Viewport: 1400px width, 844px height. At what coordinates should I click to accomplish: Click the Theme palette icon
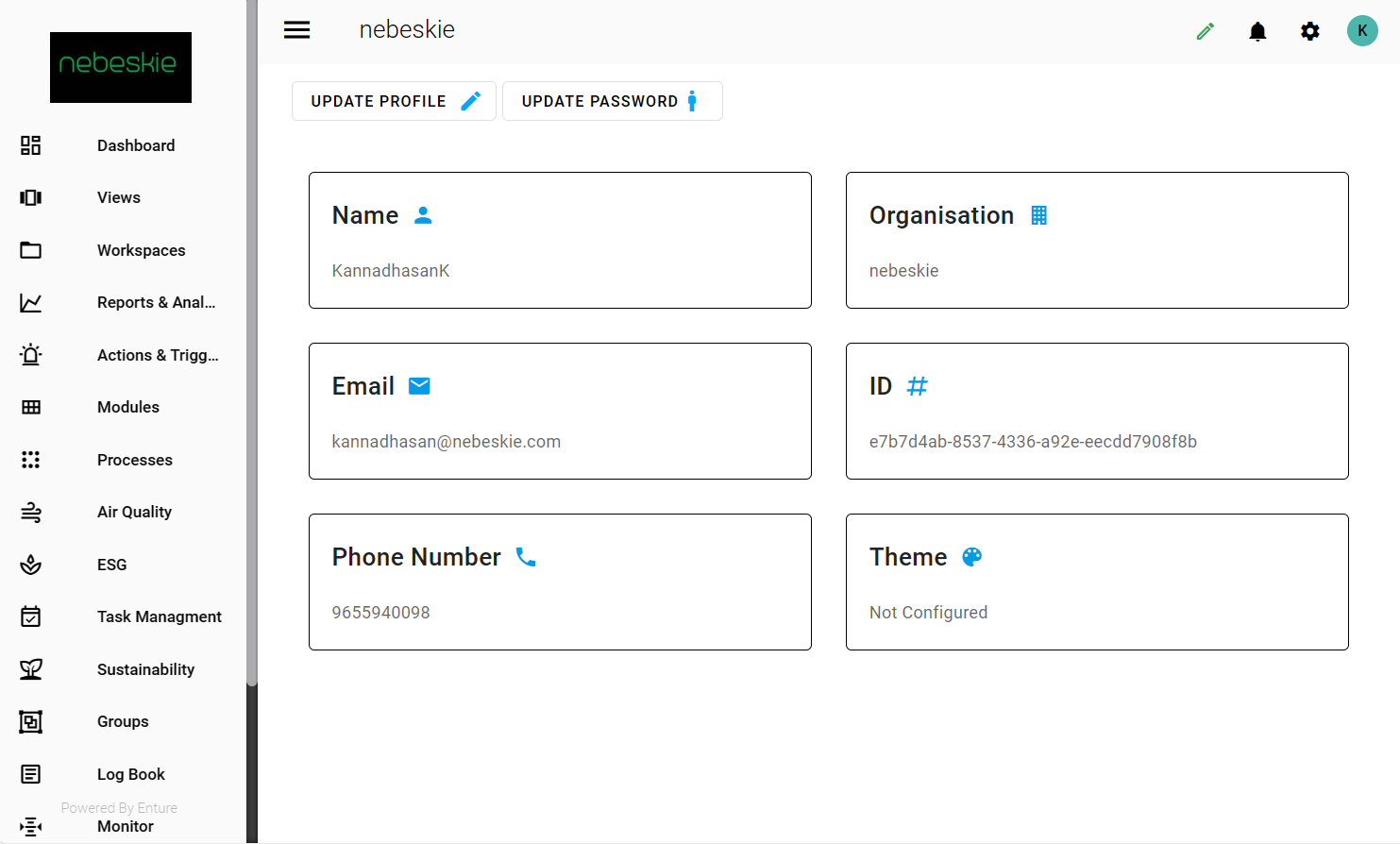point(971,557)
